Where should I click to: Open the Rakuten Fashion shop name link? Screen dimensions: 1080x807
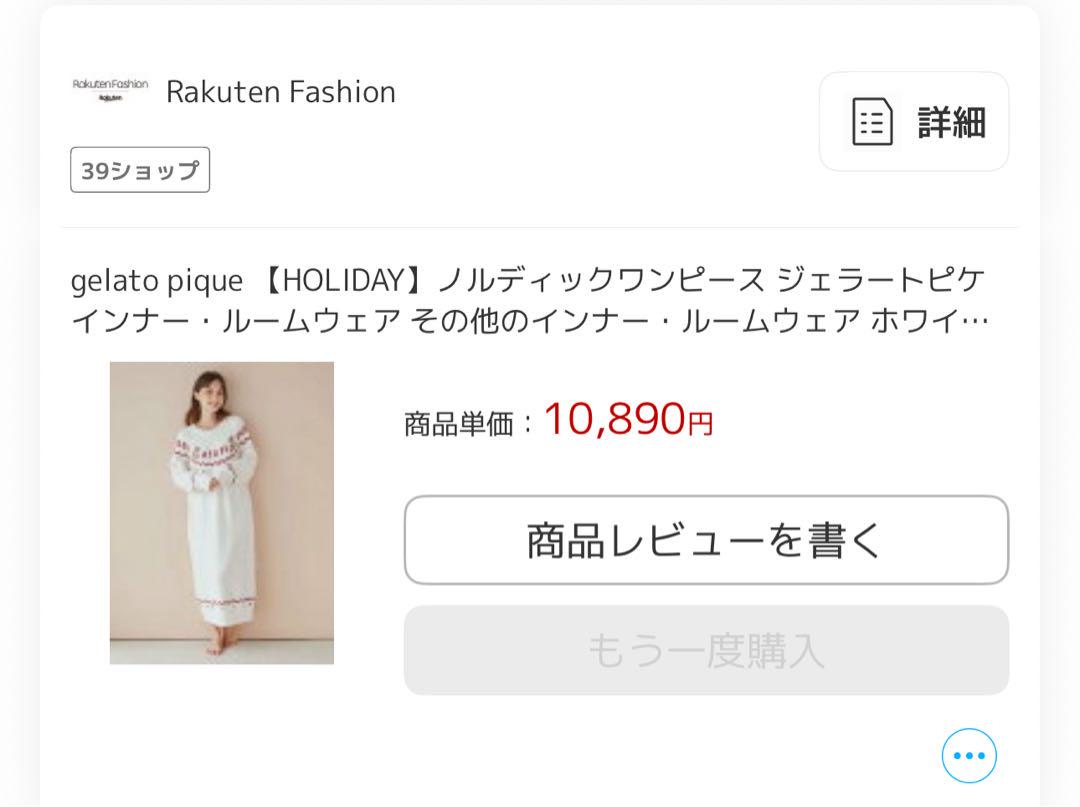281,92
